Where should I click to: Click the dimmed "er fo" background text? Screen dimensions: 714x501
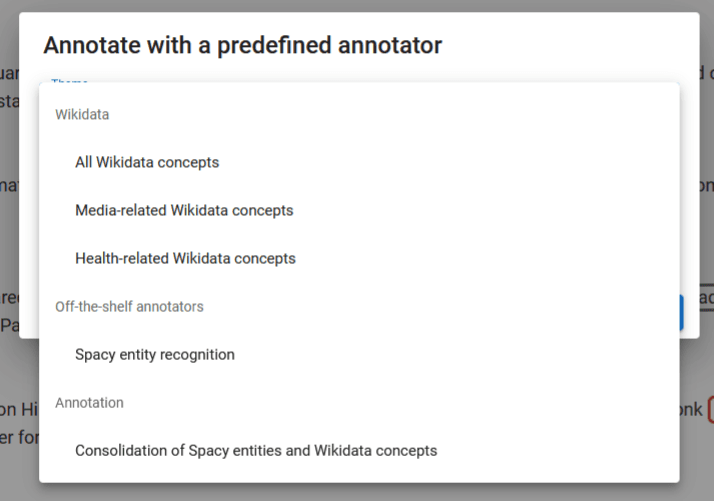tap(17, 435)
